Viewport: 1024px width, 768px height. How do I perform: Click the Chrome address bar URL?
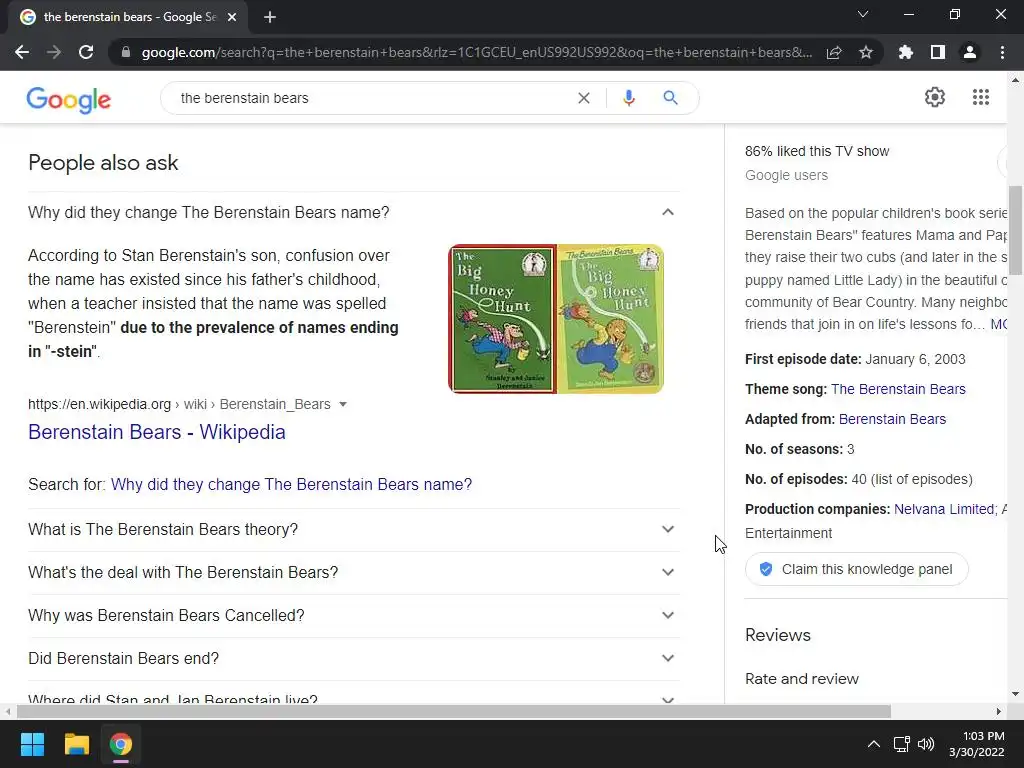477,52
